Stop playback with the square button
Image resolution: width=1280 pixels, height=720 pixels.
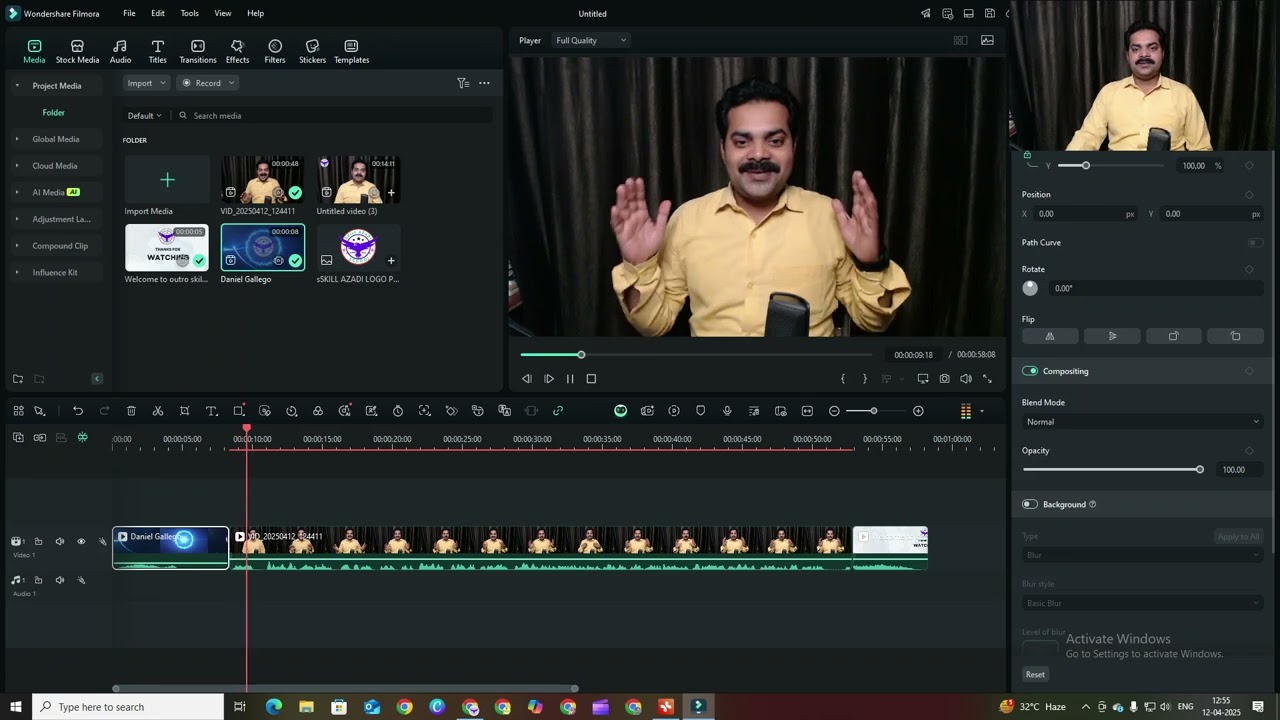[x=591, y=379]
